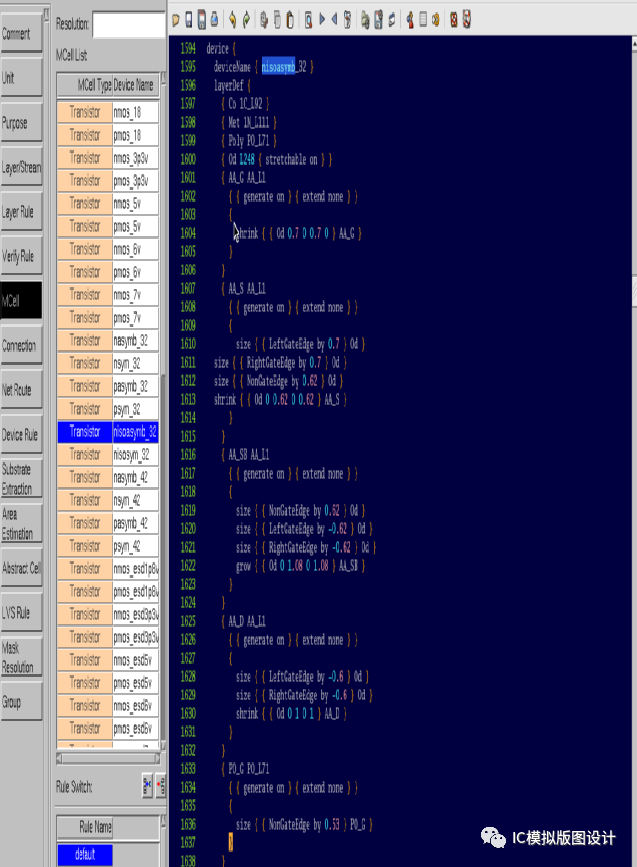637x867 pixels.
Task: Open the Layer/Stream section
Action: tap(21, 167)
